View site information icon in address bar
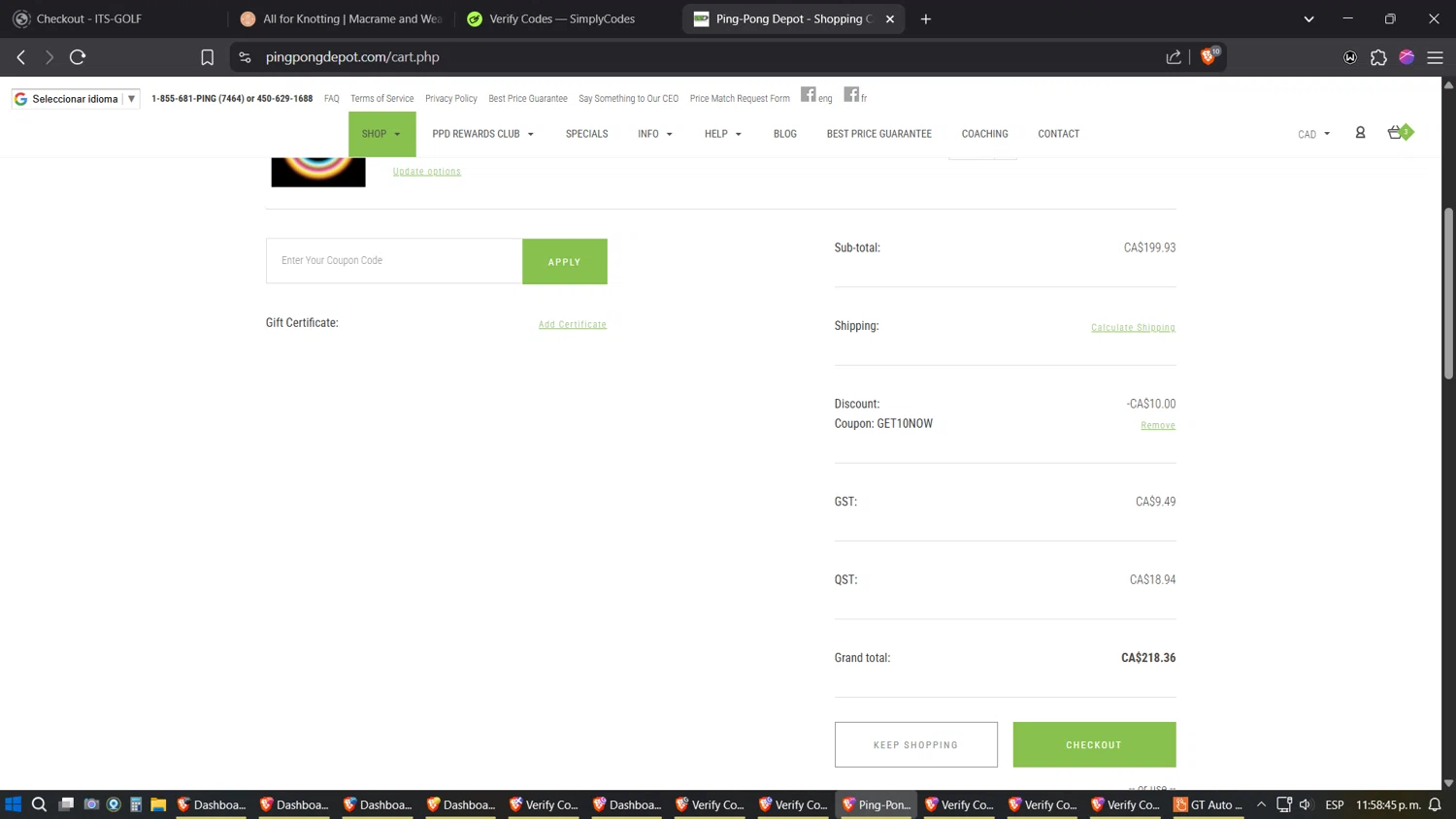 [x=245, y=57]
